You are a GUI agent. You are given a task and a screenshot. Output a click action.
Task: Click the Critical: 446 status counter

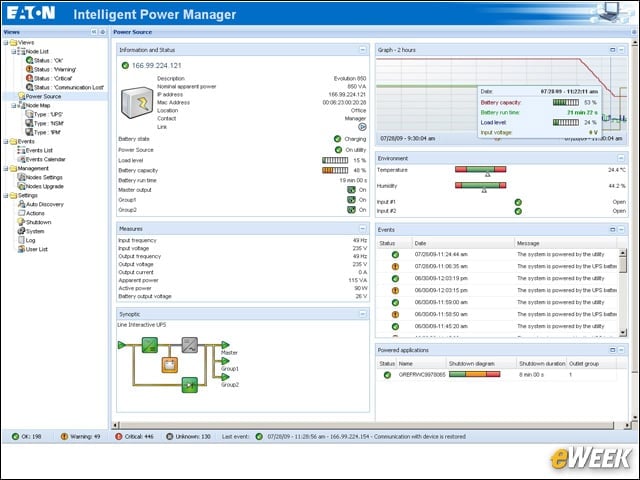(x=134, y=436)
